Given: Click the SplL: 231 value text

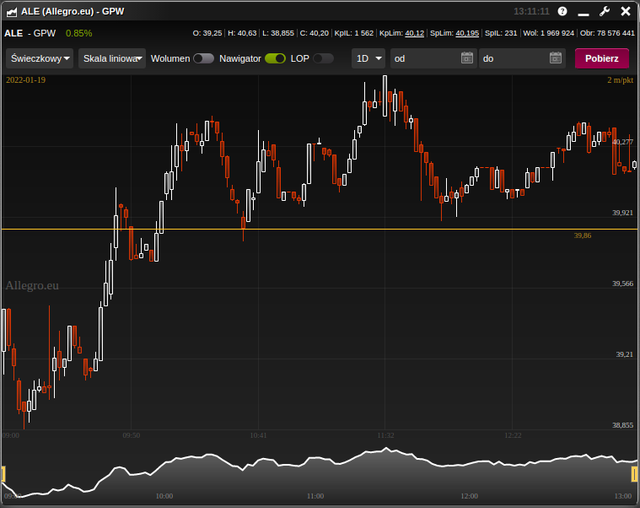Looking at the screenshot, I should click(x=501, y=33).
